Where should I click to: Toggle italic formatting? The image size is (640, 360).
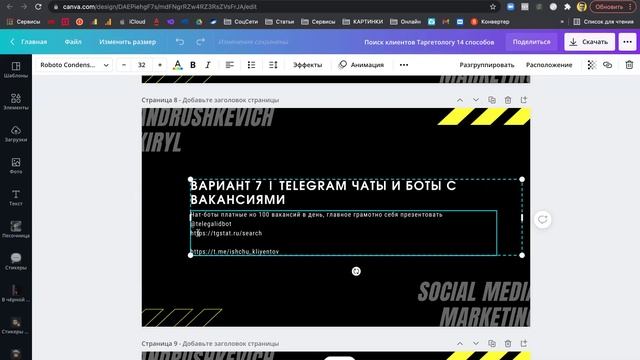point(208,65)
